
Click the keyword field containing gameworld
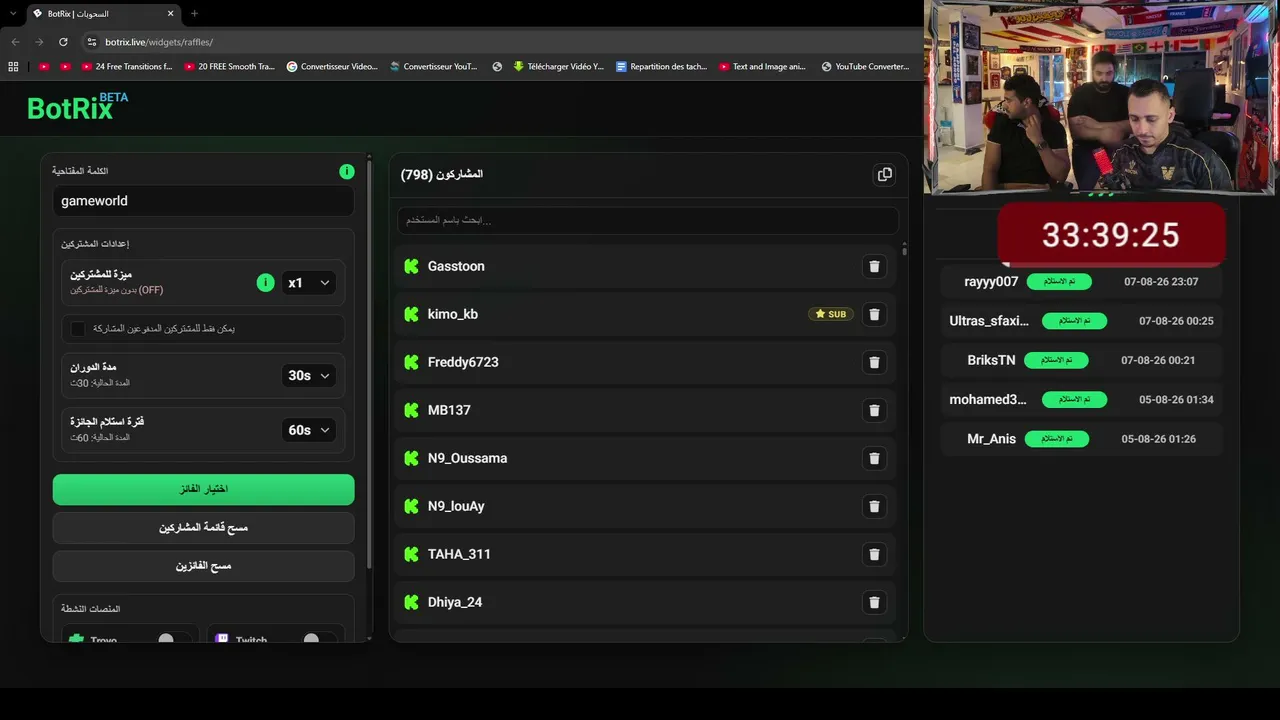coord(204,201)
